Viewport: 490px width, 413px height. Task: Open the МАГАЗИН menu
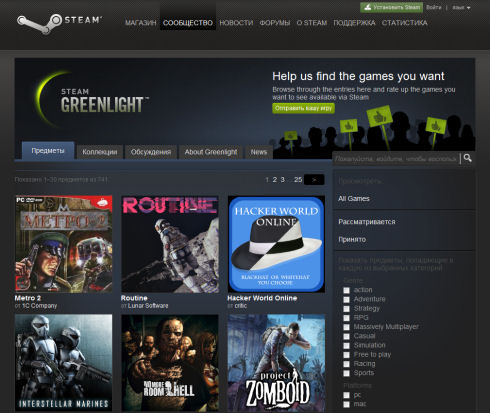coord(141,23)
